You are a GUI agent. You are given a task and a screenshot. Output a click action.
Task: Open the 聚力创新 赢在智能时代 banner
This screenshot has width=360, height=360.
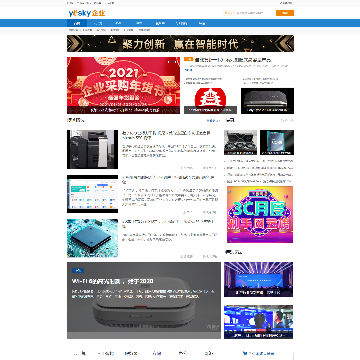click(180, 44)
